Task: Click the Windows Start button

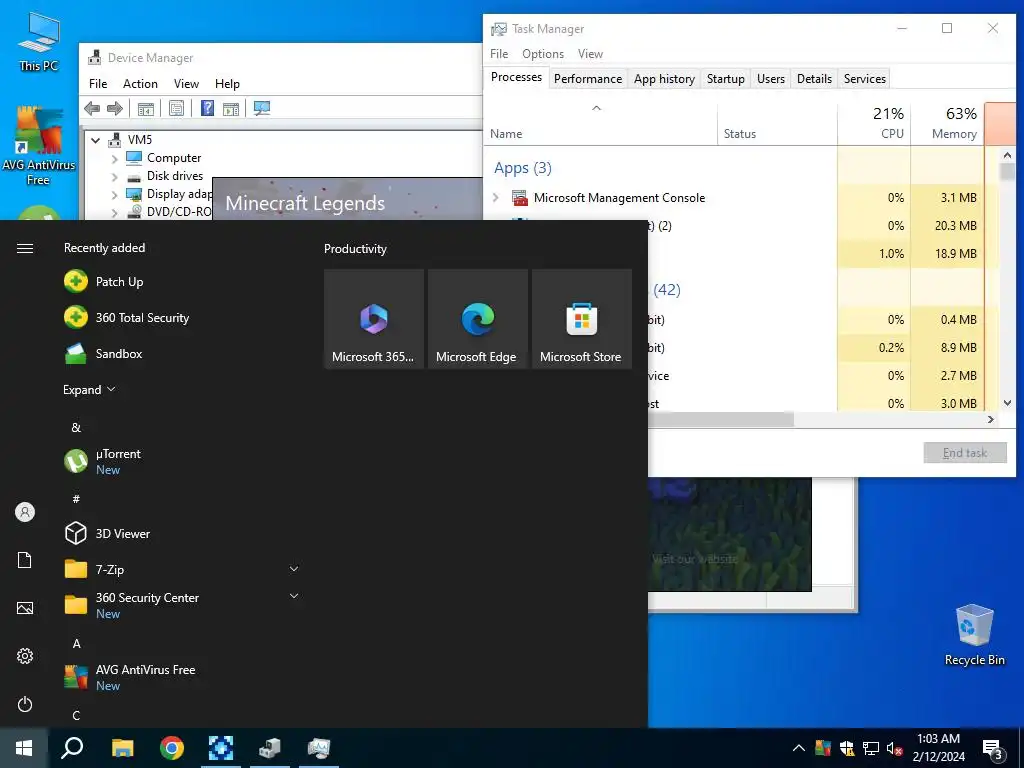Action: 24,748
